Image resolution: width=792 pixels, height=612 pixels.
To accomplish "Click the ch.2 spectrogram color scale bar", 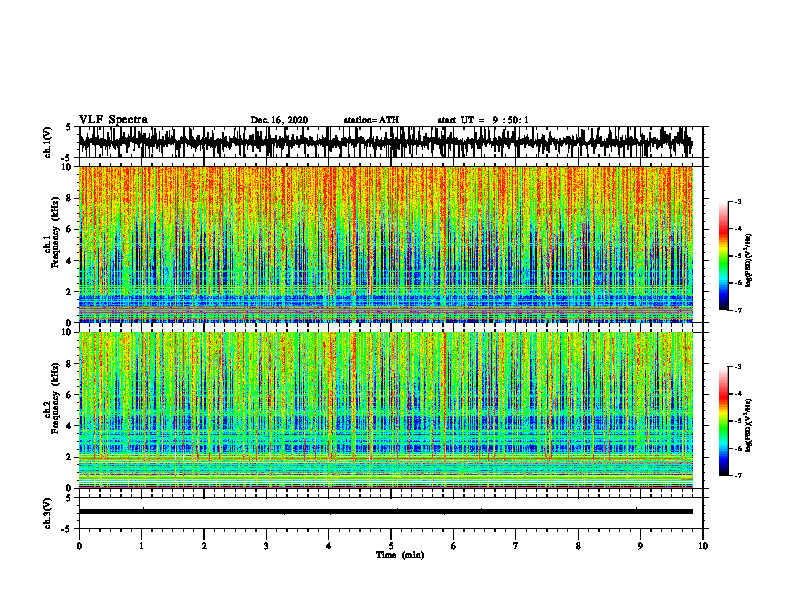I will point(723,421).
